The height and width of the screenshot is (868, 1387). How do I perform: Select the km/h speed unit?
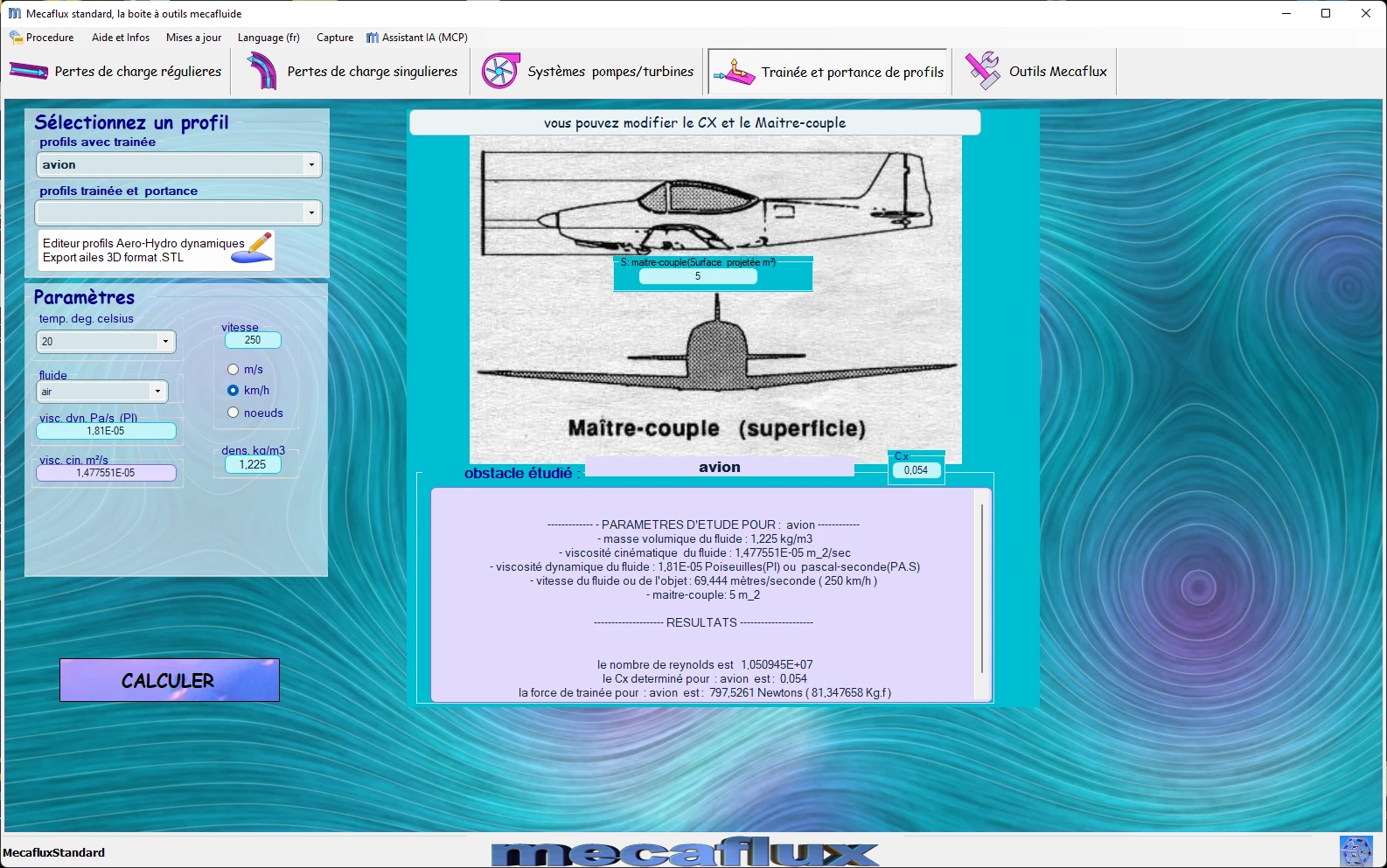click(233, 391)
